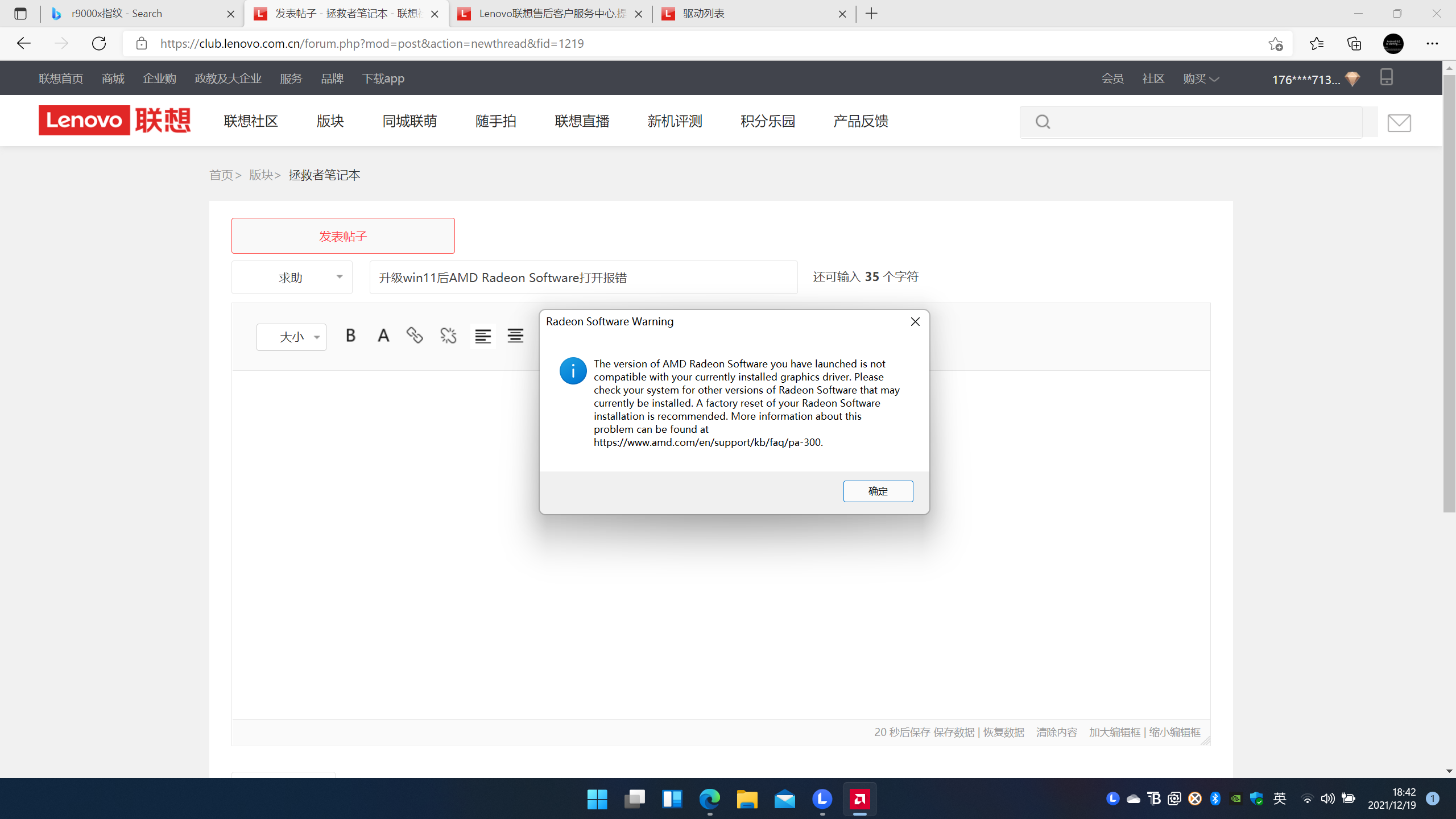The height and width of the screenshot is (819, 1456).
Task: Close the Radeon Software Warning dialog
Action: click(x=915, y=322)
